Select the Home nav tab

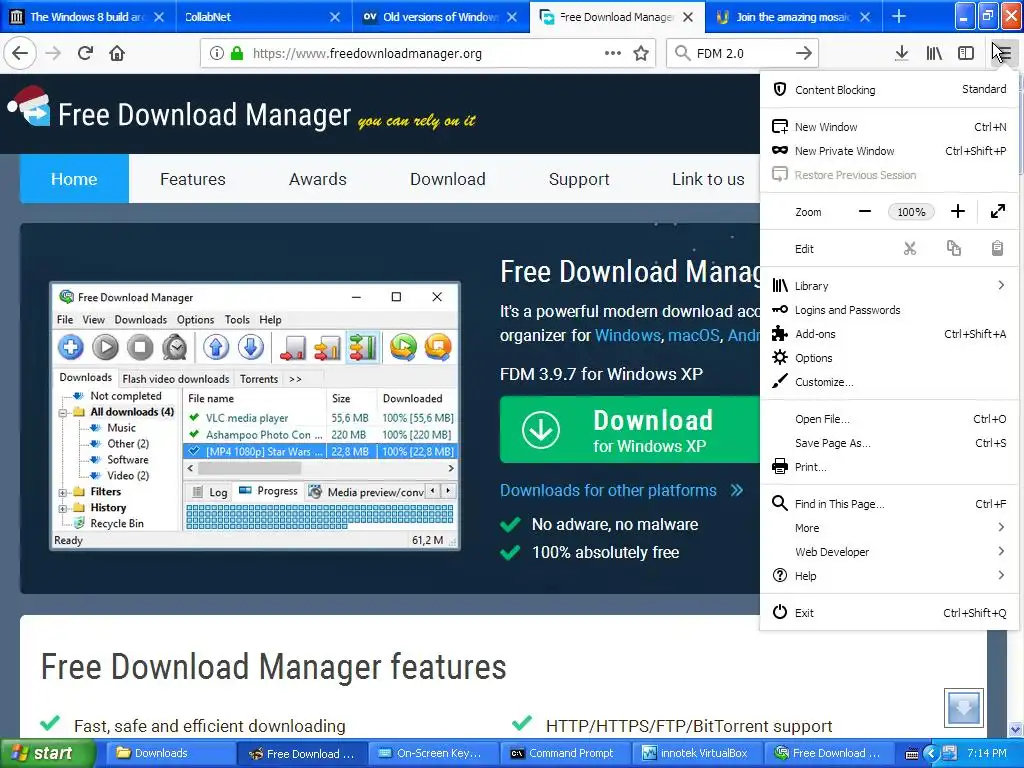pyautogui.click(x=74, y=179)
